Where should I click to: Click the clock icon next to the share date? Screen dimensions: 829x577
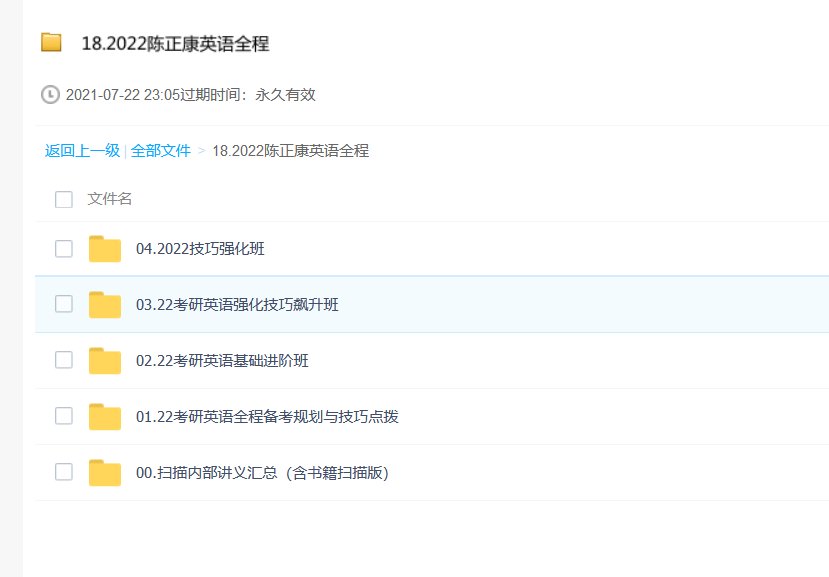(x=50, y=95)
